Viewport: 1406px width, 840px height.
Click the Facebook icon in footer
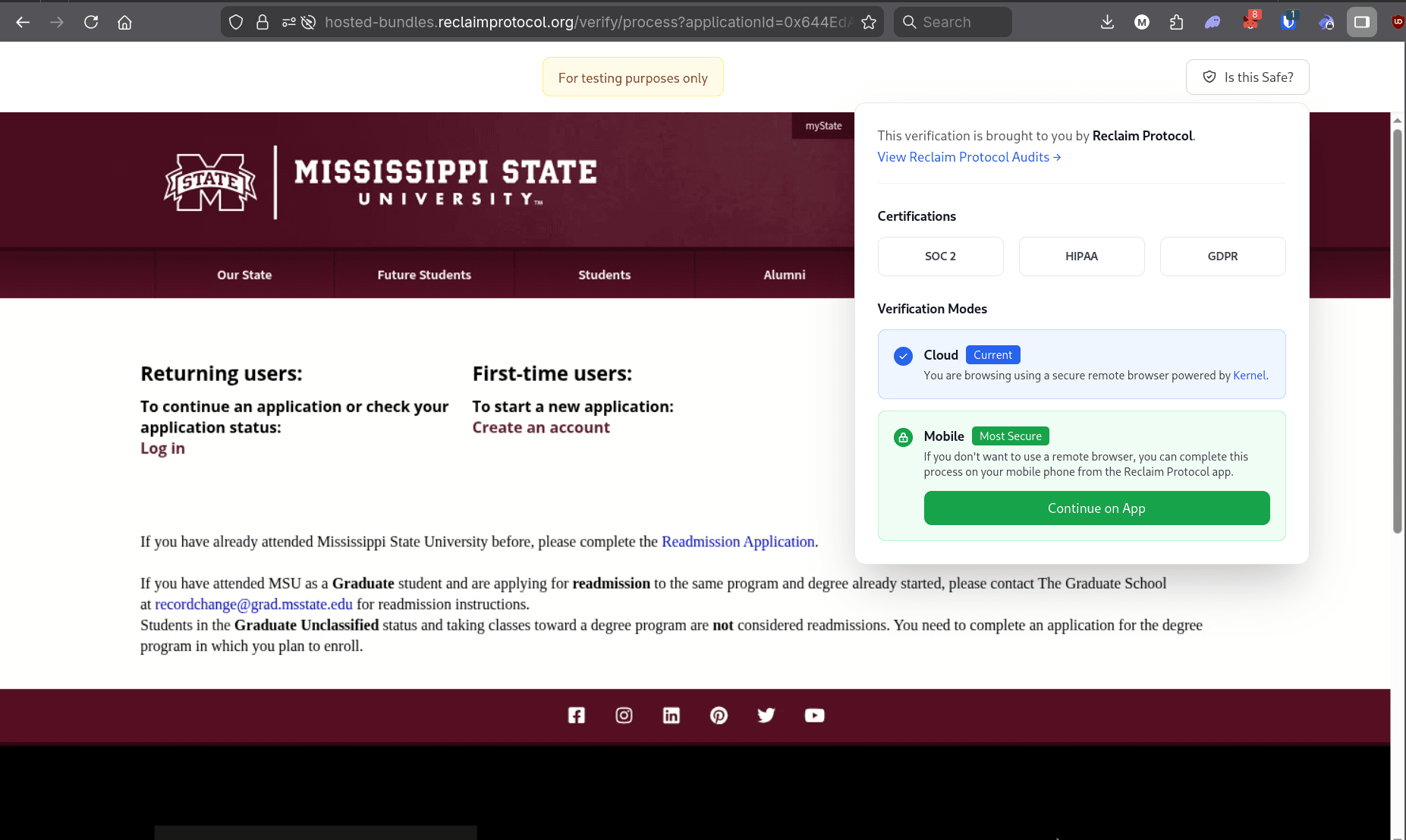click(x=577, y=716)
